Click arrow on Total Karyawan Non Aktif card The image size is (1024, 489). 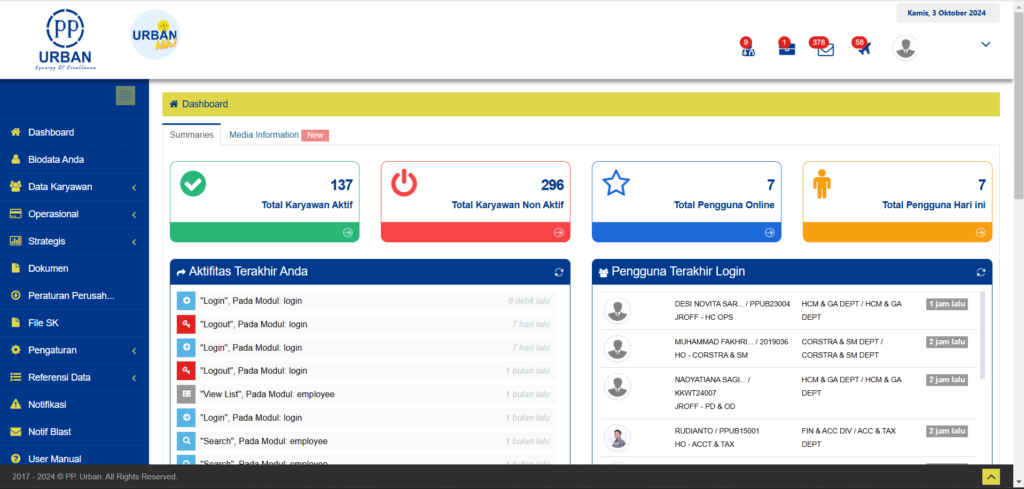pos(559,232)
